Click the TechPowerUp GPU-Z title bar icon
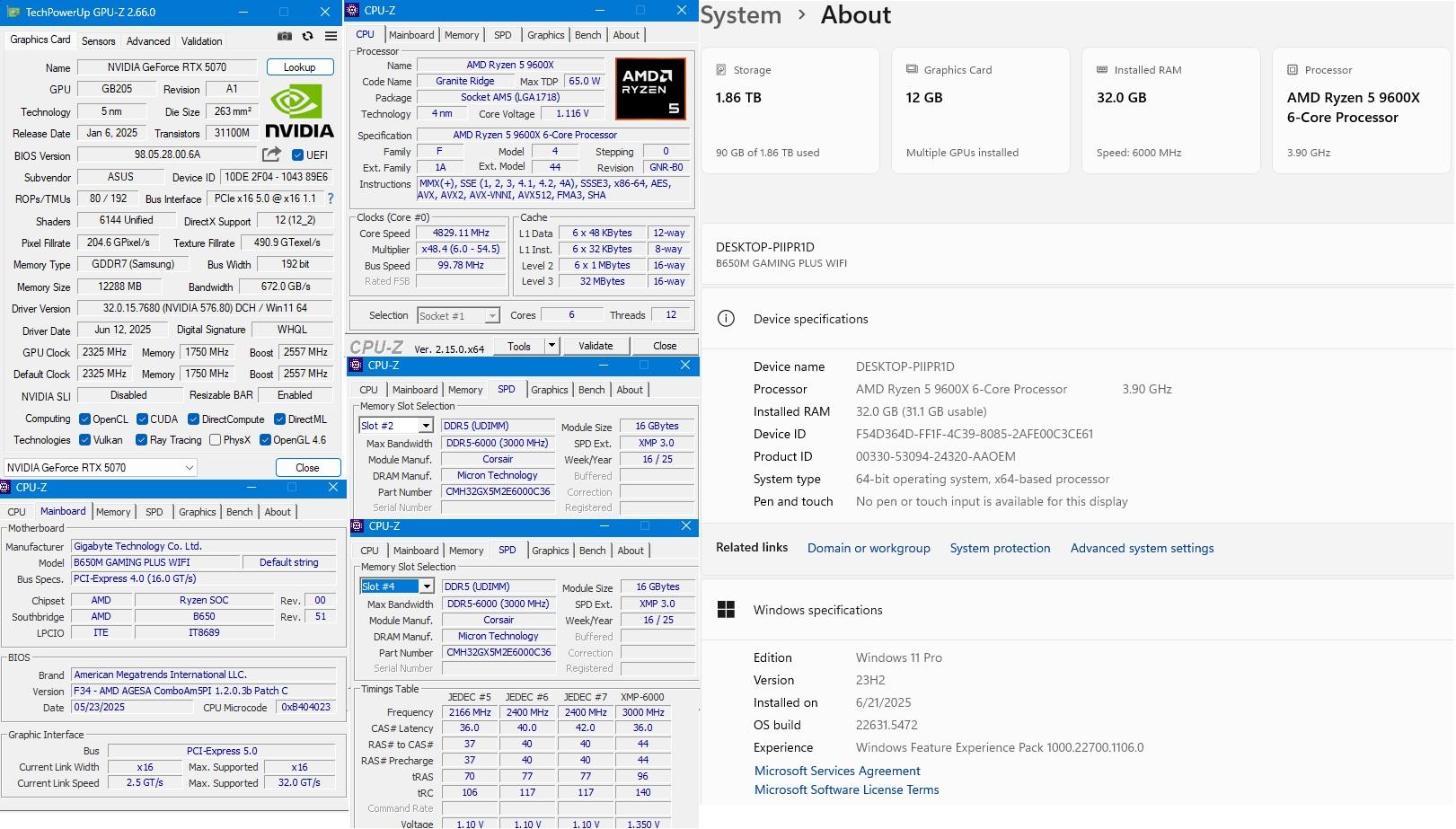The image size is (1456, 829). 13,12
